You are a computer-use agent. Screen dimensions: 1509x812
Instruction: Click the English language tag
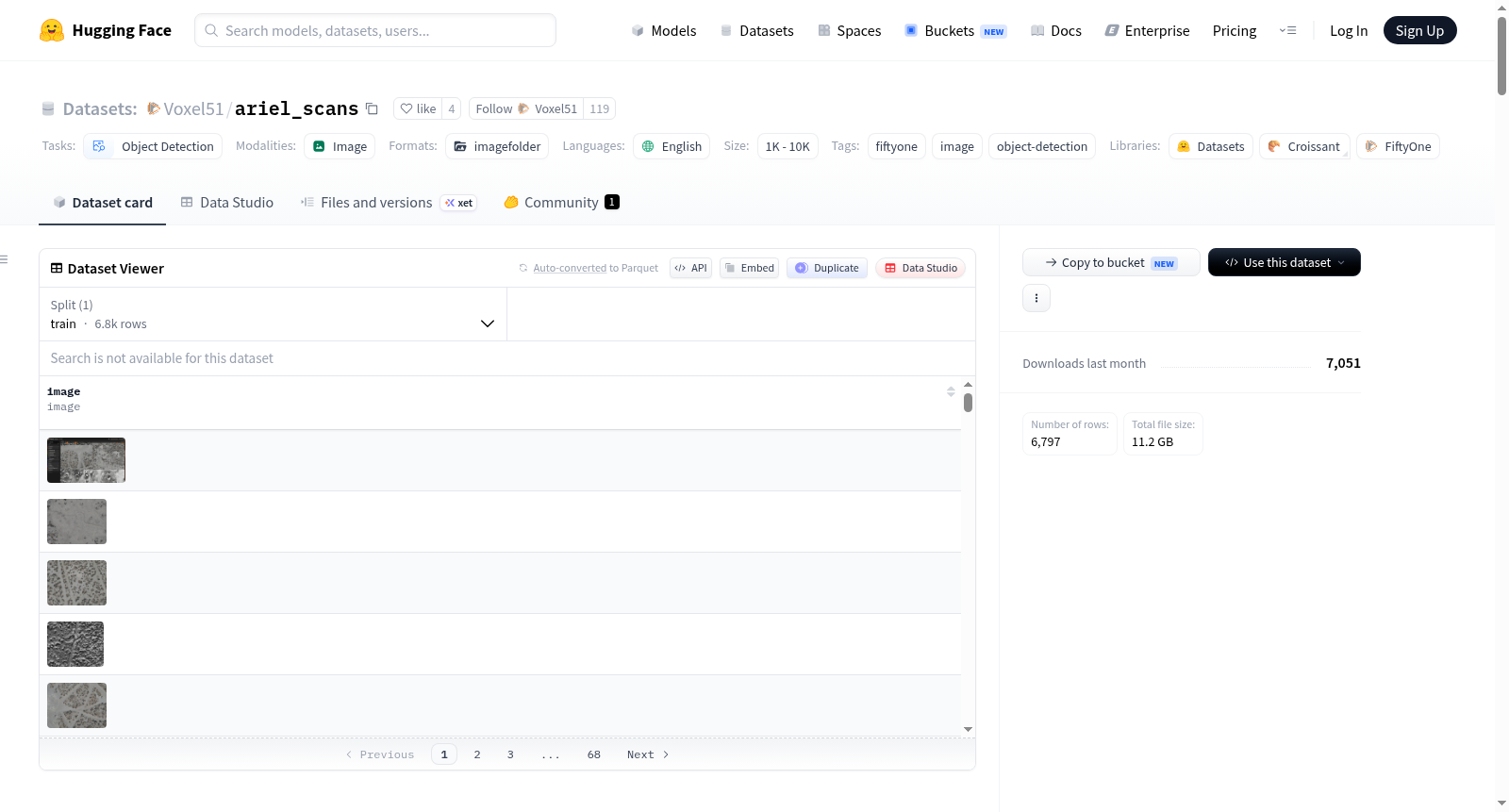click(672, 146)
